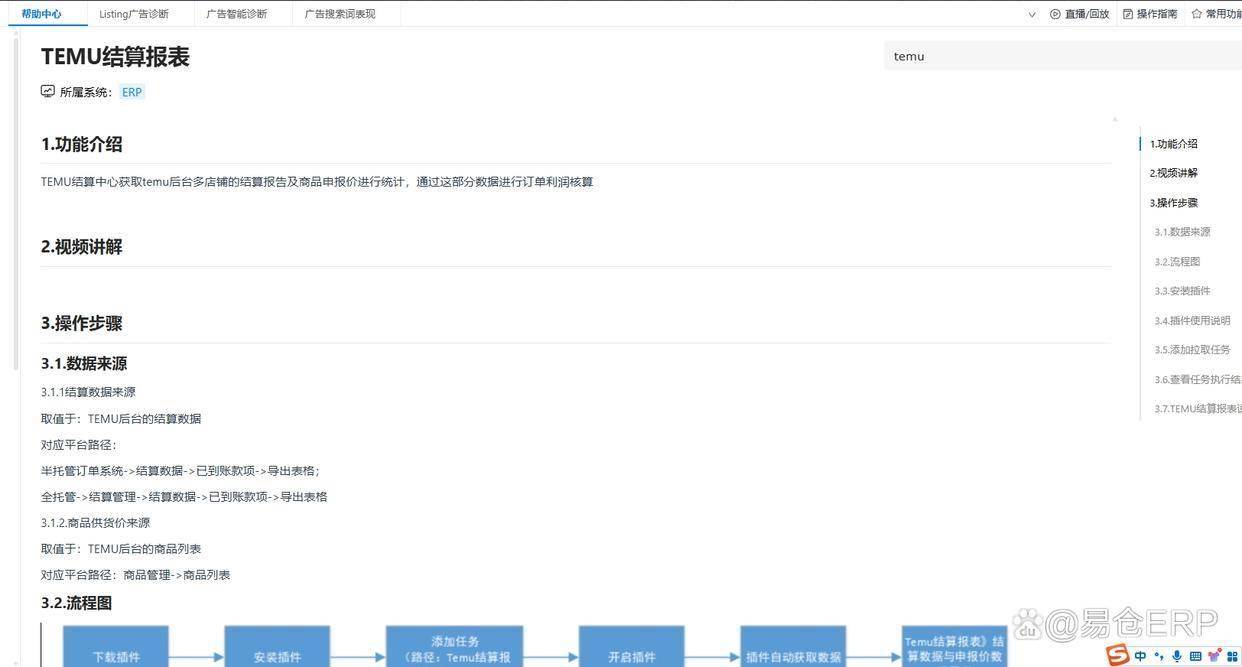
Task: Jump to 3.操作步骤 in the right outline
Action: [x=1173, y=203]
